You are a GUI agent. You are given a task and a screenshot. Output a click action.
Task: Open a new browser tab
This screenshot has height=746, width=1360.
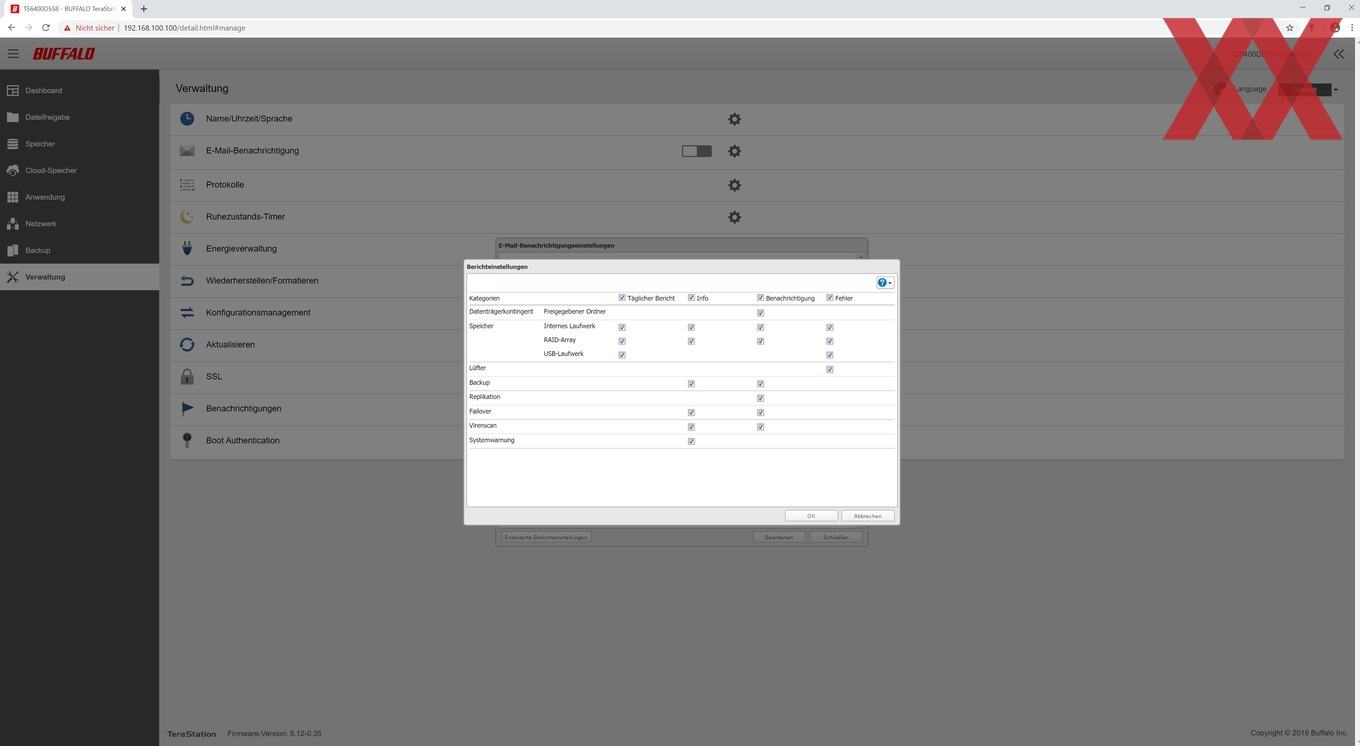(x=143, y=9)
